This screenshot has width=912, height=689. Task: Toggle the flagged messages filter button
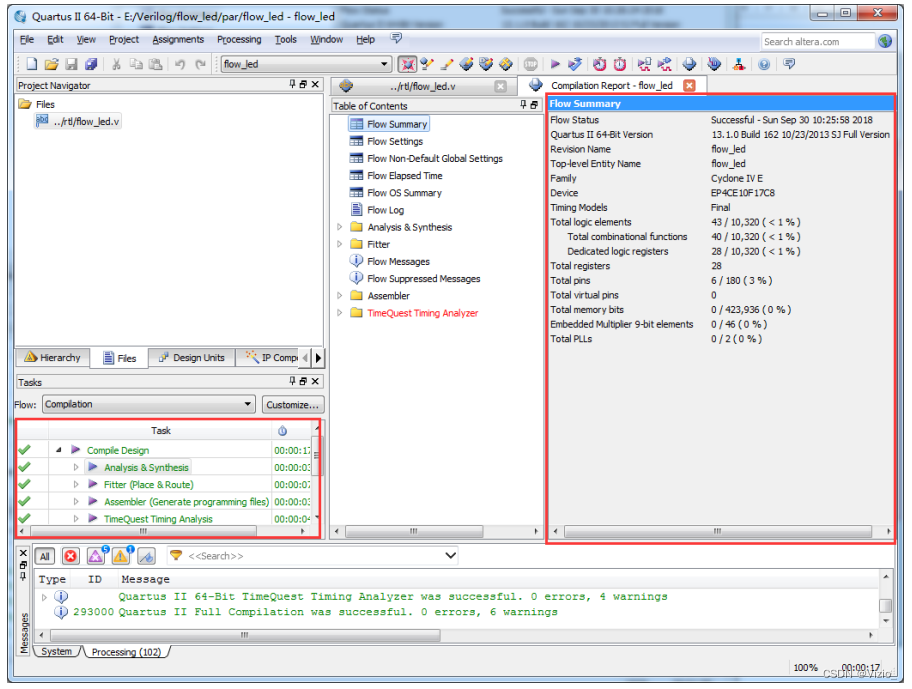coord(146,556)
